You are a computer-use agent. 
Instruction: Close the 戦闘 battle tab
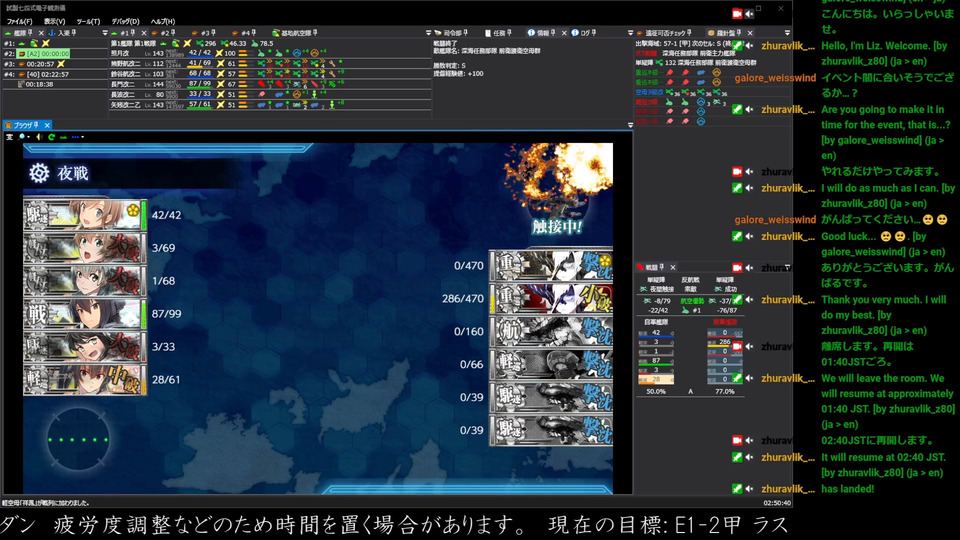click(x=673, y=268)
